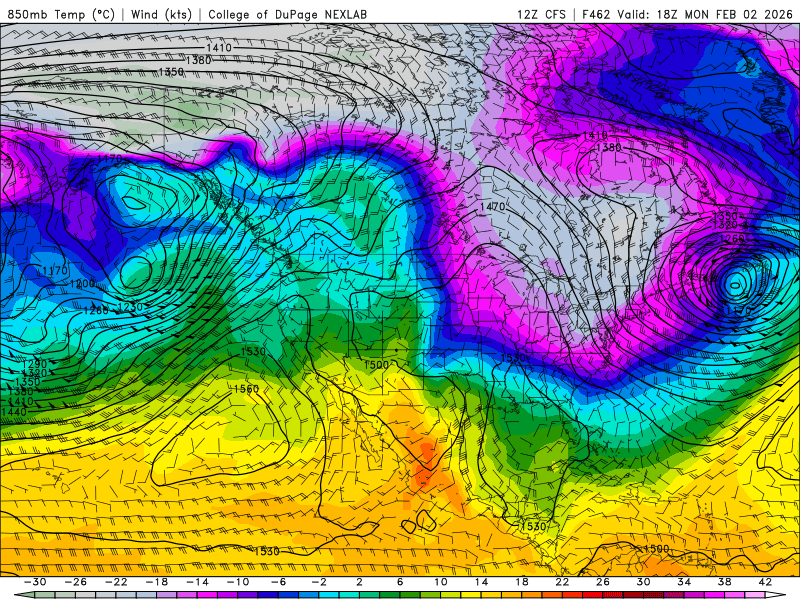Viewport: 800px width, 600px height.
Task: Click the 42 color scale label
Action: [765, 582]
